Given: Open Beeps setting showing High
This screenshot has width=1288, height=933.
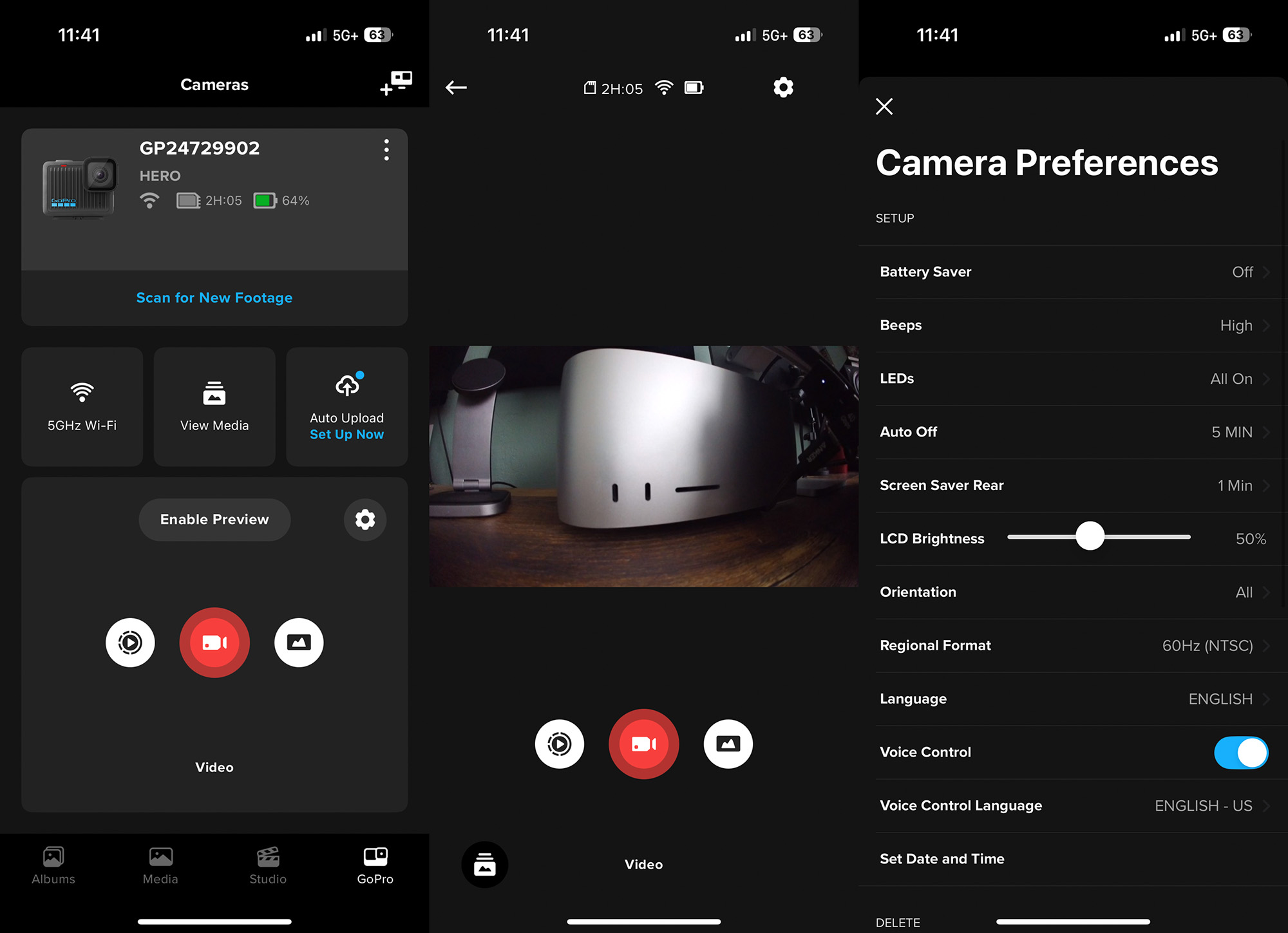Looking at the screenshot, I should tap(1074, 325).
